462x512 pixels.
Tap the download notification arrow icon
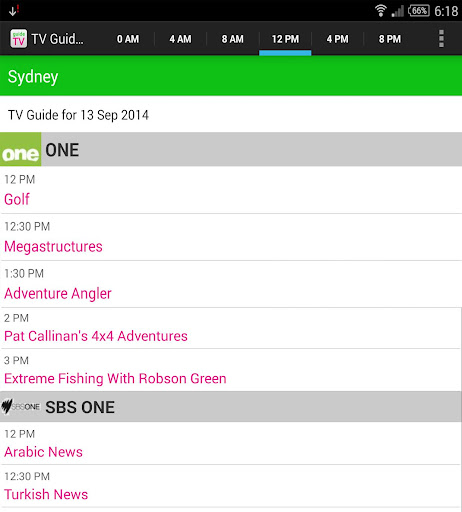tap(13, 11)
